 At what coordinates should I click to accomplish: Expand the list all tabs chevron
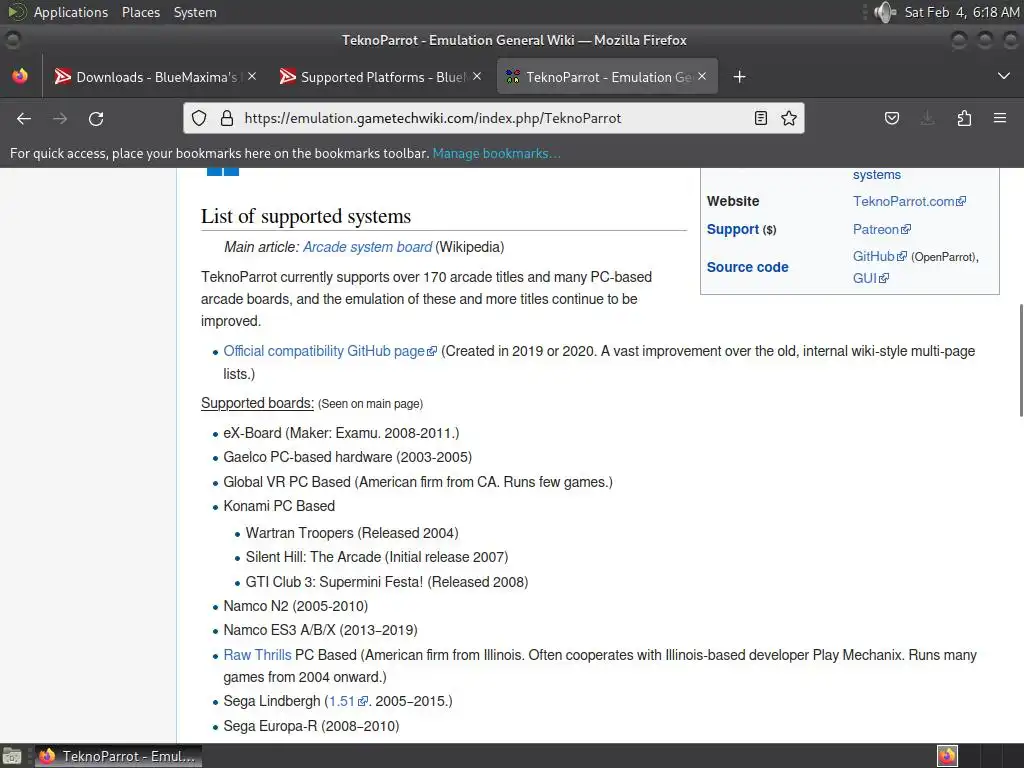pyautogui.click(x=1004, y=76)
